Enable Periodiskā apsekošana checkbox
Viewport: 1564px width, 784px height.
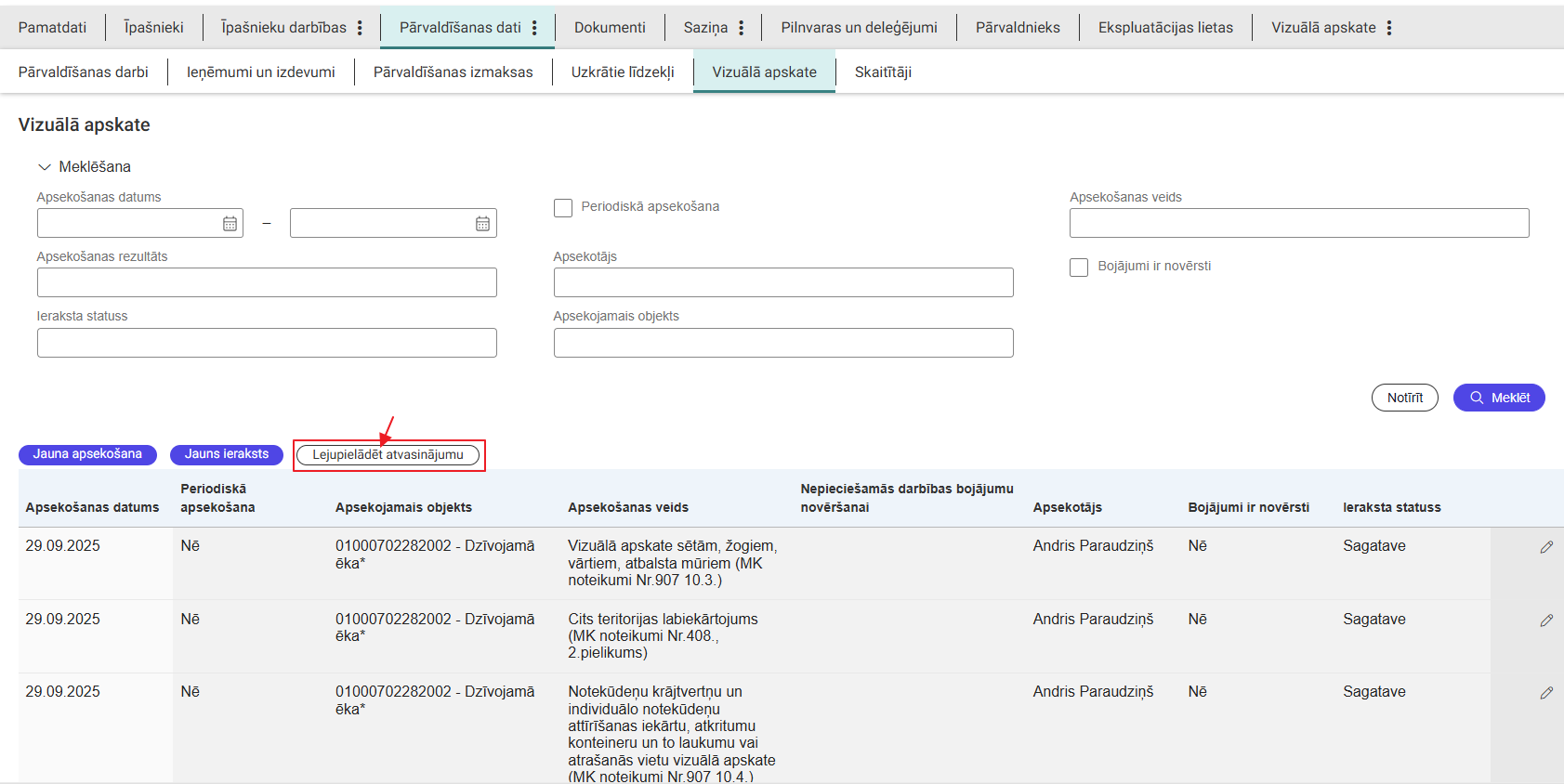563,208
